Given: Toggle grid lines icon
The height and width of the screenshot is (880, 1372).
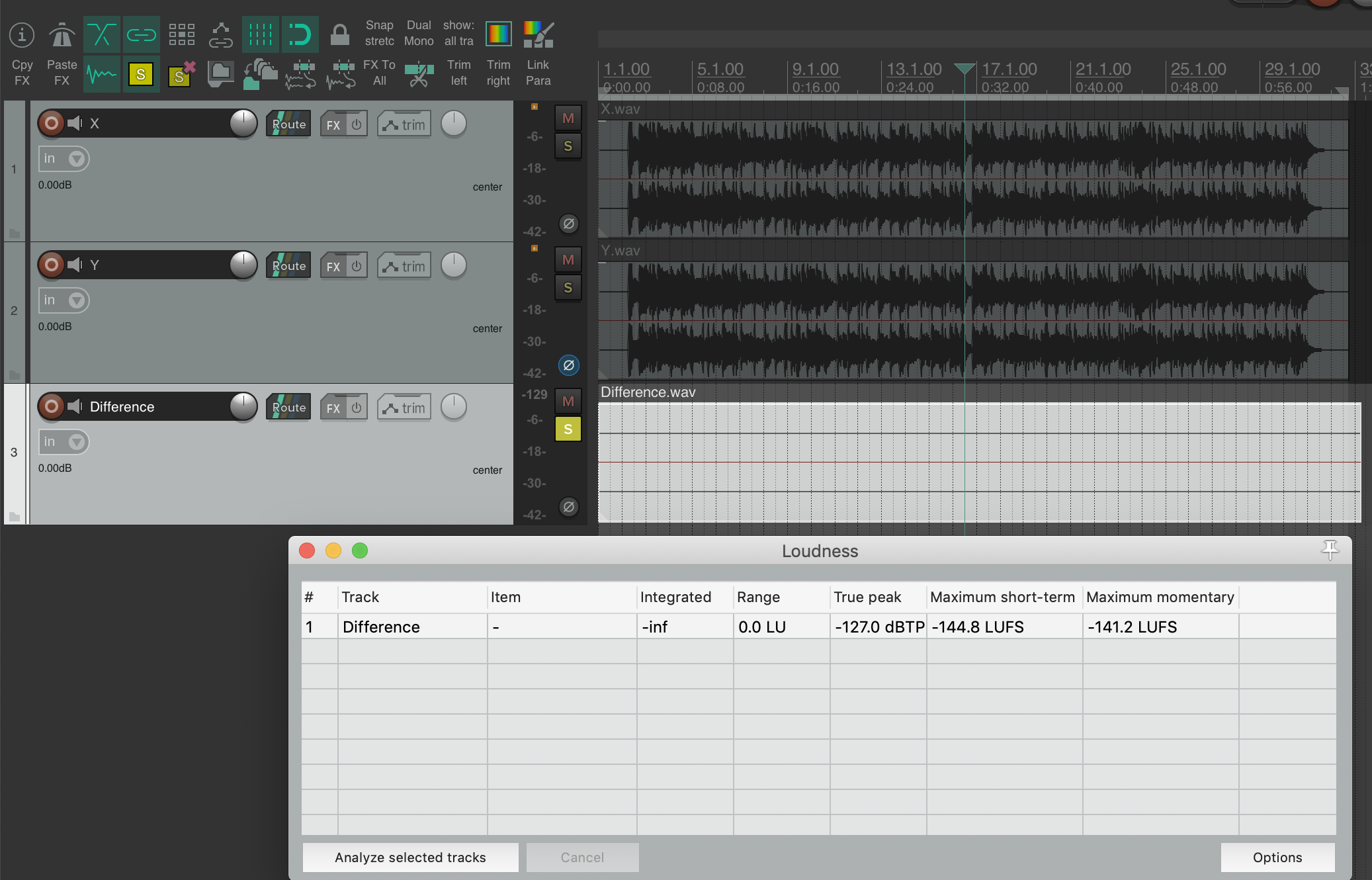Looking at the screenshot, I should [260, 34].
